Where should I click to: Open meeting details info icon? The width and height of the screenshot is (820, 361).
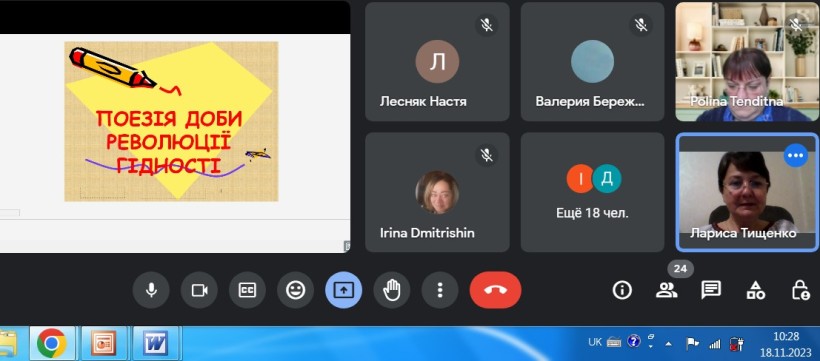[x=622, y=290]
